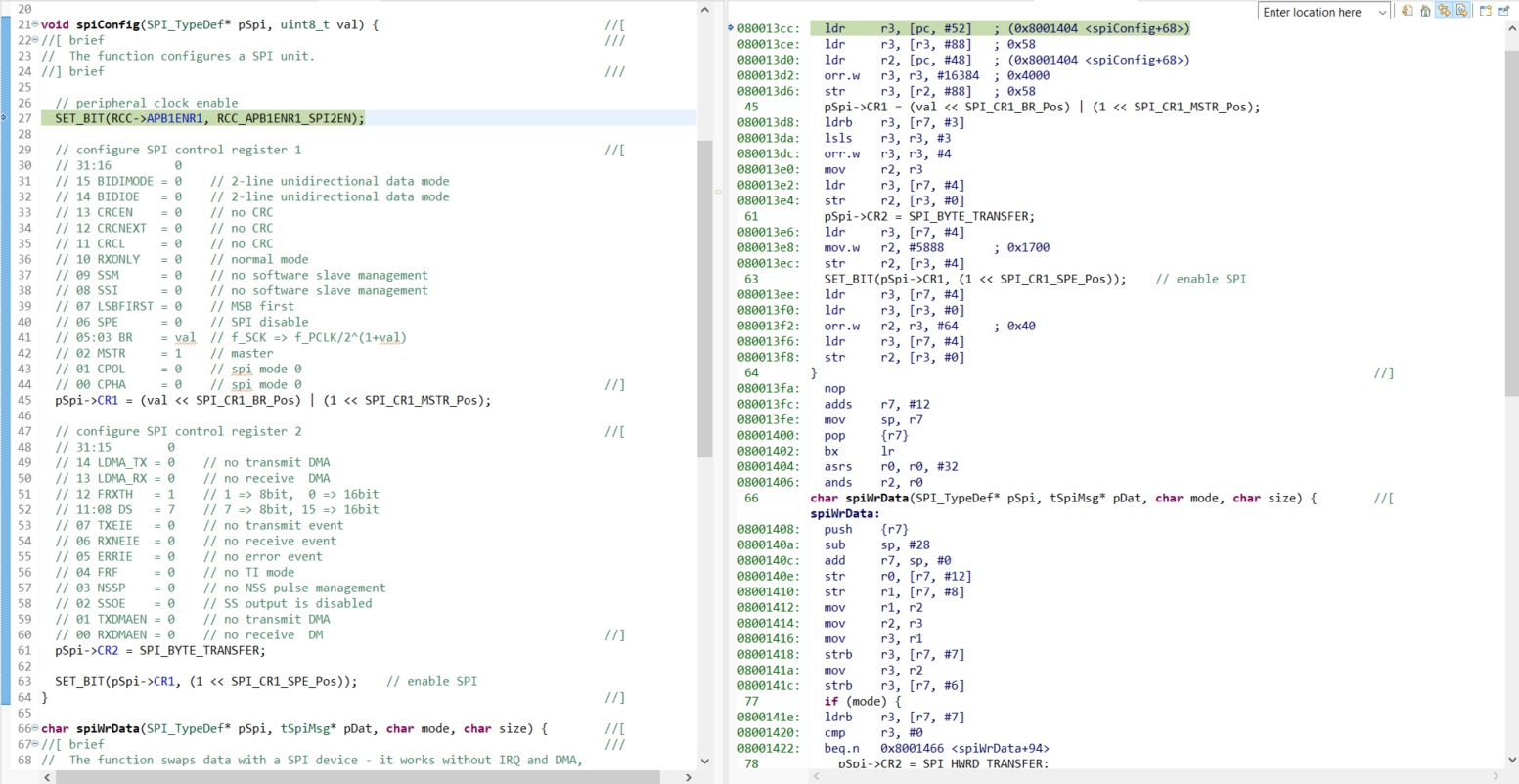Click the Open New View icon

coord(1485,11)
